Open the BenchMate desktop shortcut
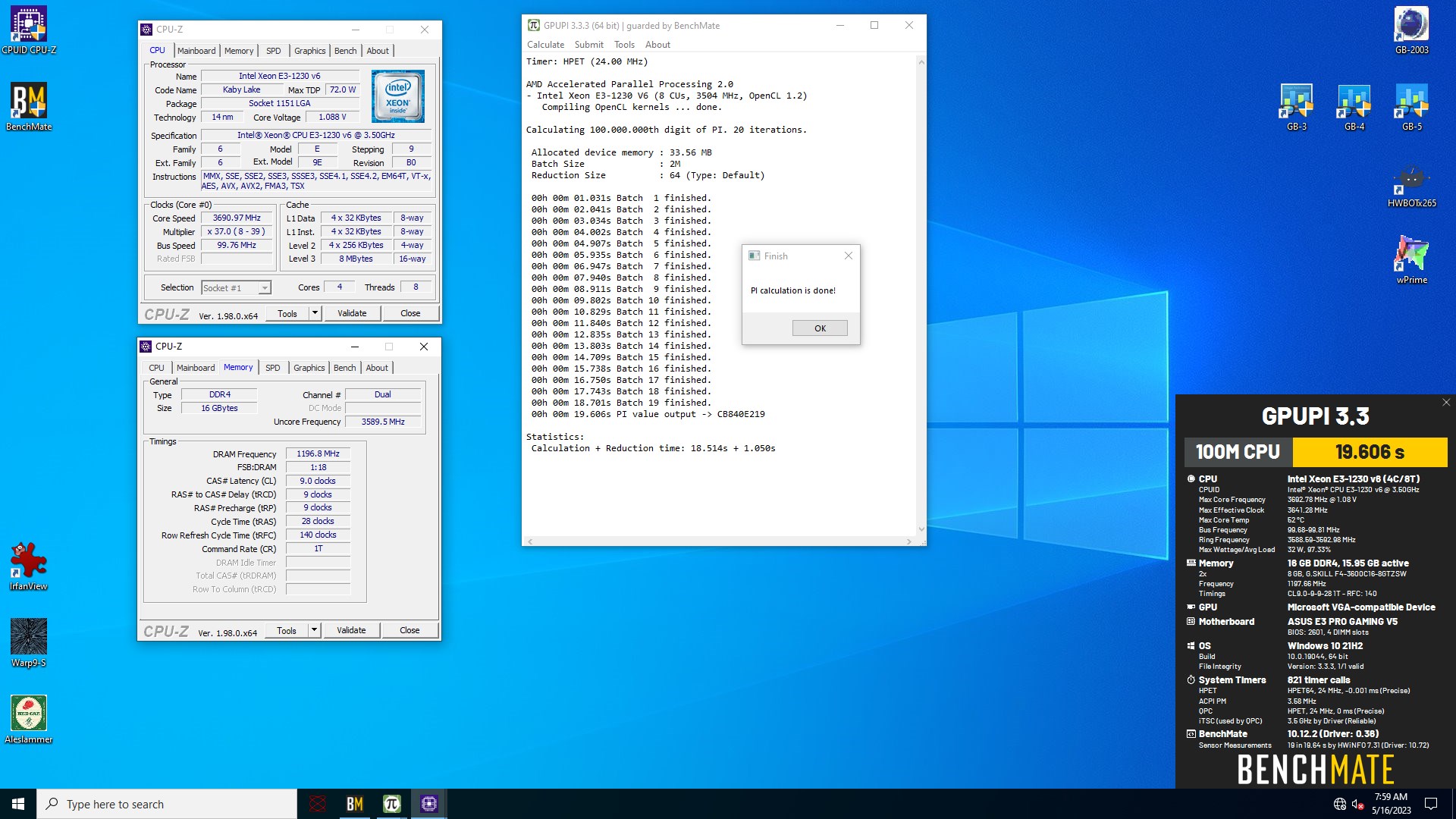Viewport: 1456px width, 819px height. pyautogui.click(x=29, y=107)
